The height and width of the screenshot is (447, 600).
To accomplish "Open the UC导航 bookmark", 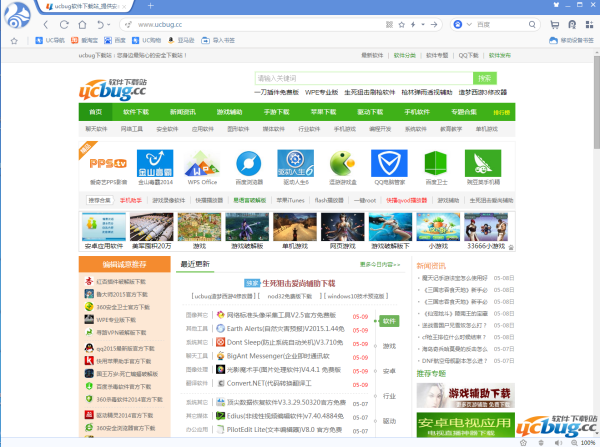I will click(x=50, y=40).
